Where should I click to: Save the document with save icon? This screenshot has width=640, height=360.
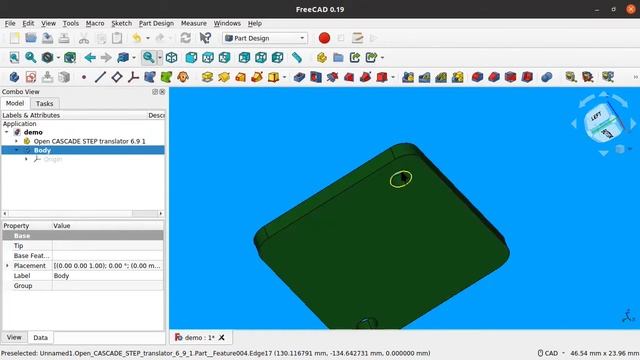(x=47, y=38)
